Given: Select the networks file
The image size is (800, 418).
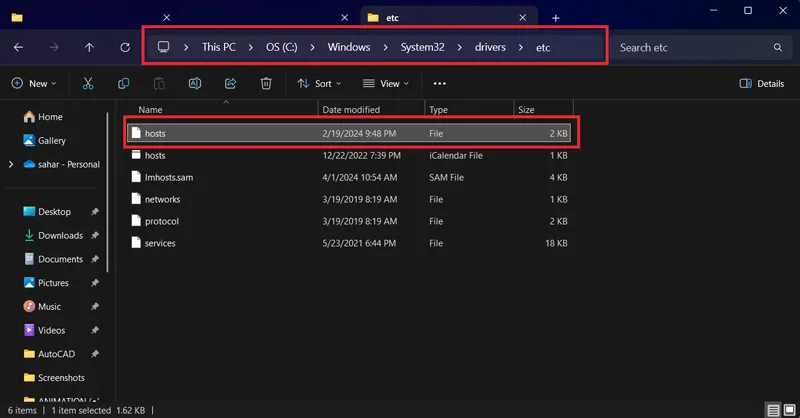Looking at the screenshot, I should pyautogui.click(x=349, y=200).
